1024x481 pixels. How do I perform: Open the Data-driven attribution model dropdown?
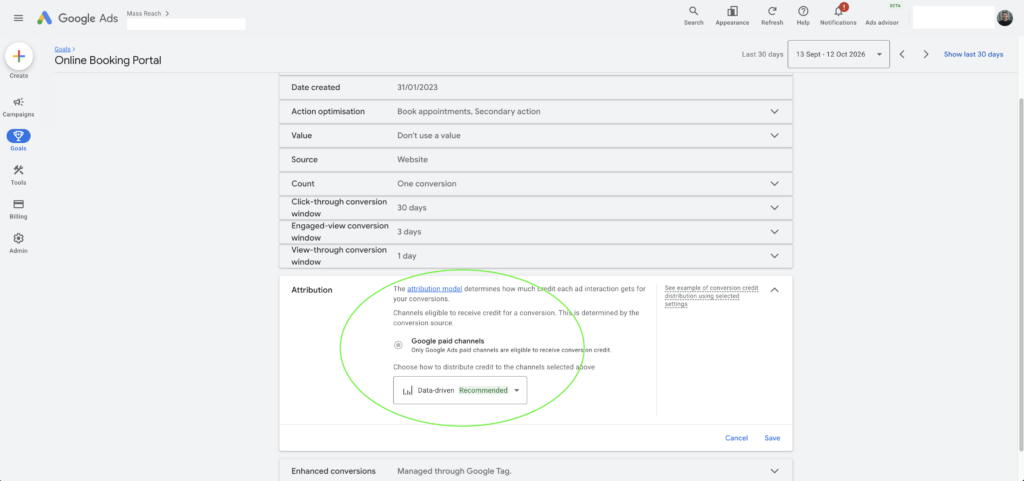point(460,390)
